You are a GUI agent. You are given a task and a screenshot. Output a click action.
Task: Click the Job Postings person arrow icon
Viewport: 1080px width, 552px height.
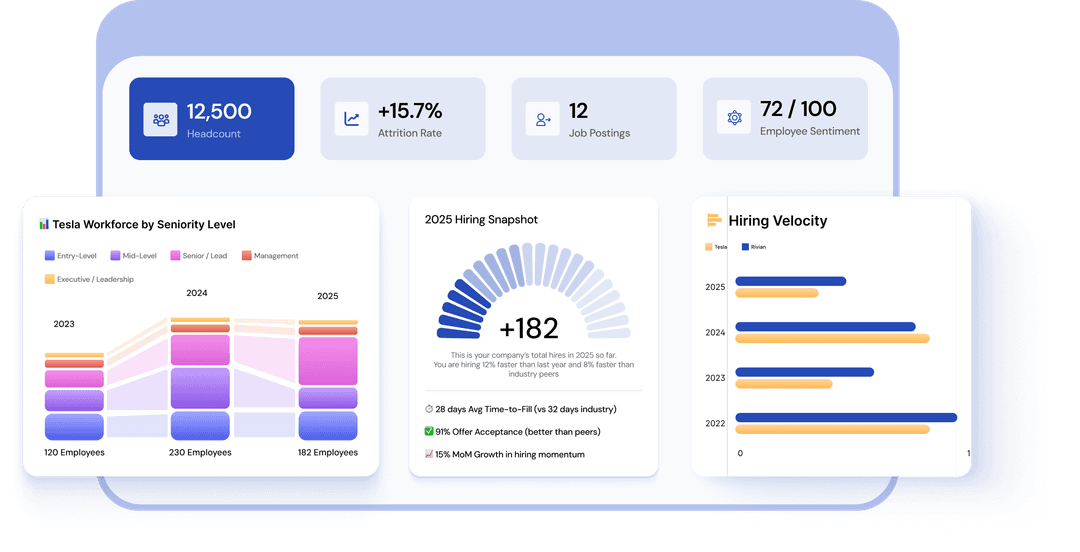click(x=543, y=119)
